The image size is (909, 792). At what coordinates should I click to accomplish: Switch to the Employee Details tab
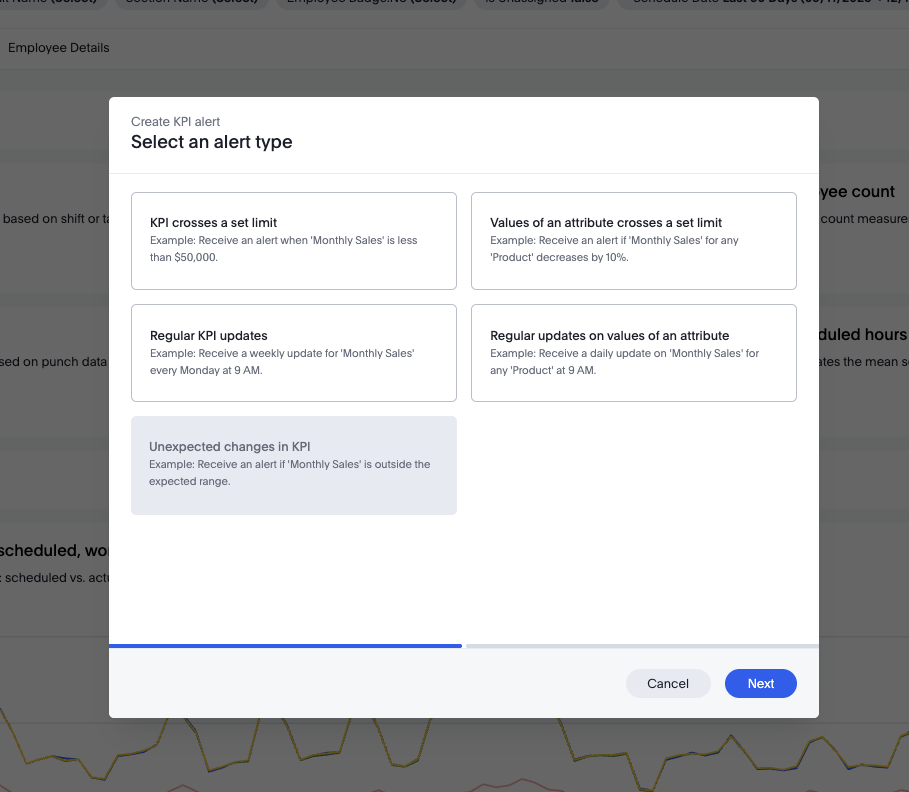pyautogui.click(x=58, y=48)
